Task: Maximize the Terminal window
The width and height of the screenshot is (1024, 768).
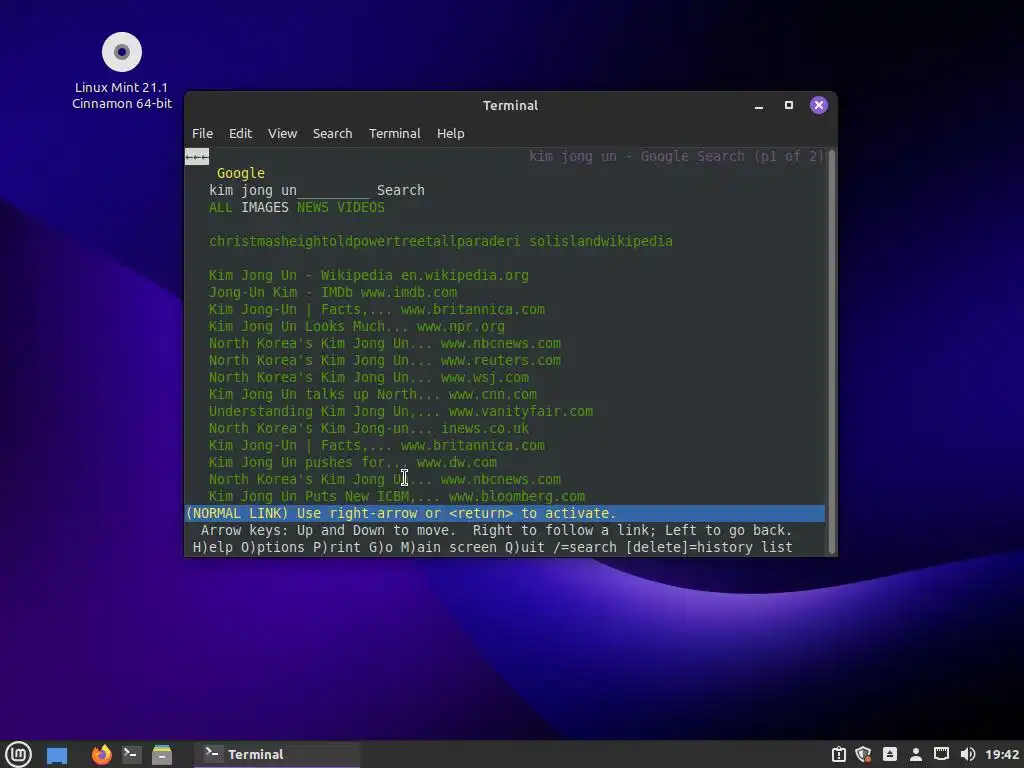Action: point(789,105)
